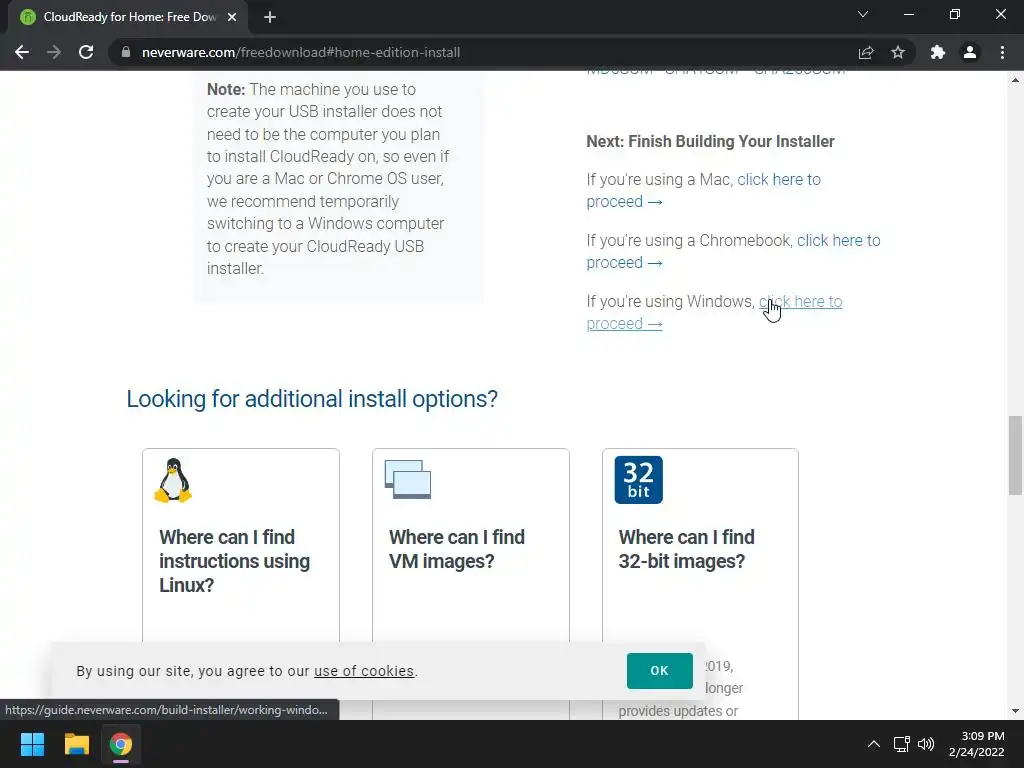The width and height of the screenshot is (1024, 768).
Task: Click the VM images windows icon
Action: [408, 479]
